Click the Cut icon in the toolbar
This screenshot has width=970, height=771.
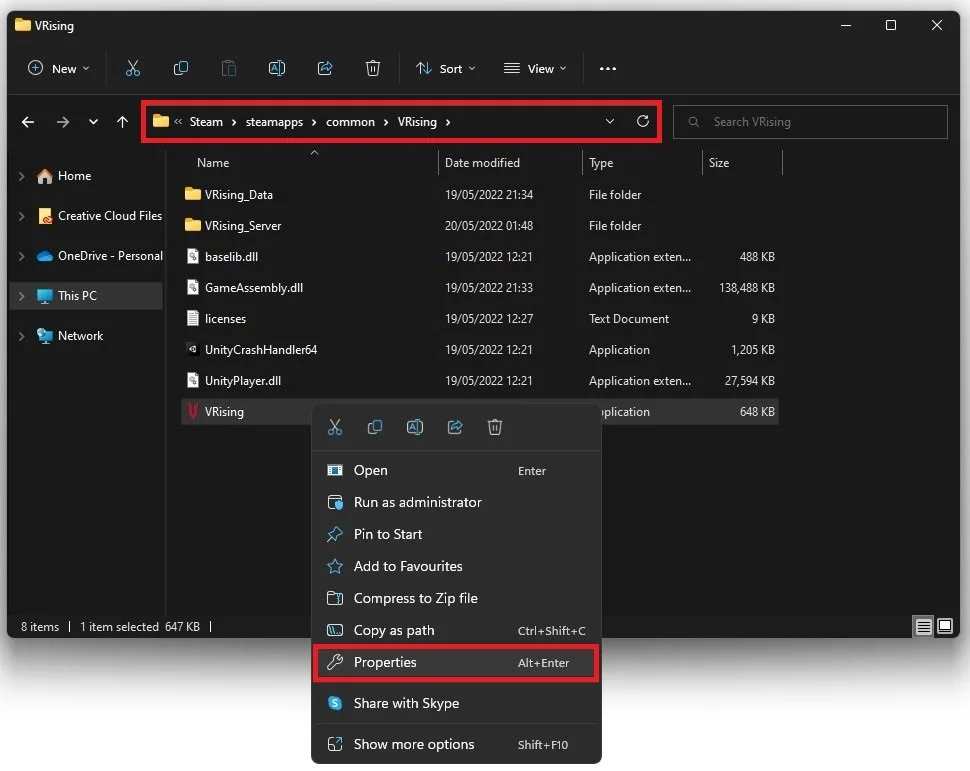[x=132, y=68]
